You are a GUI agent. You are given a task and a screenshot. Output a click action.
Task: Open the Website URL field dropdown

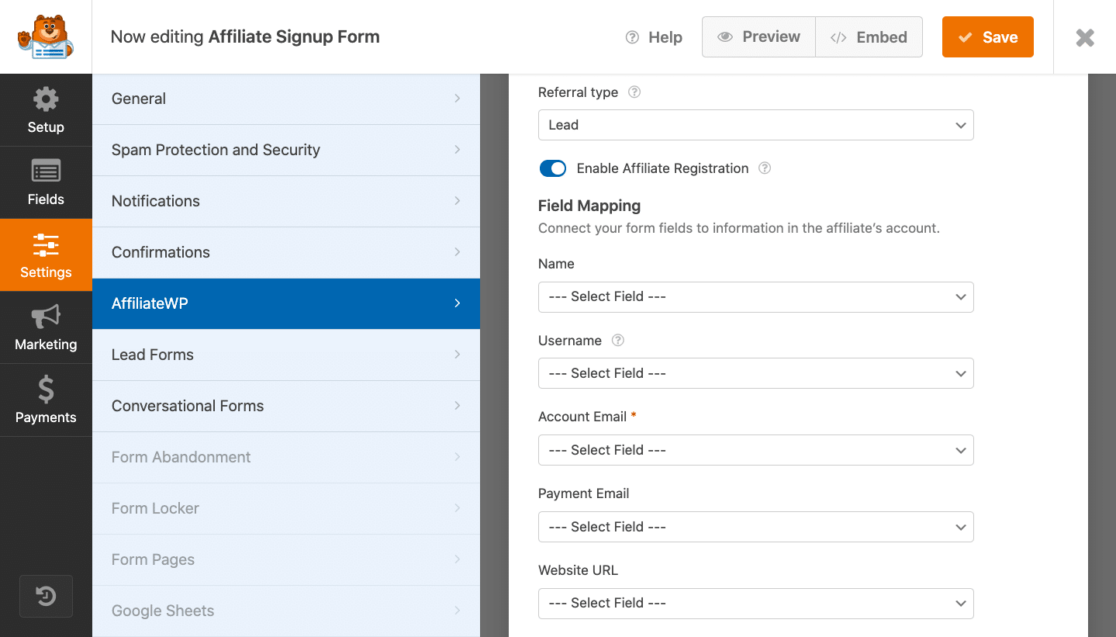pyautogui.click(x=756, y=604)
